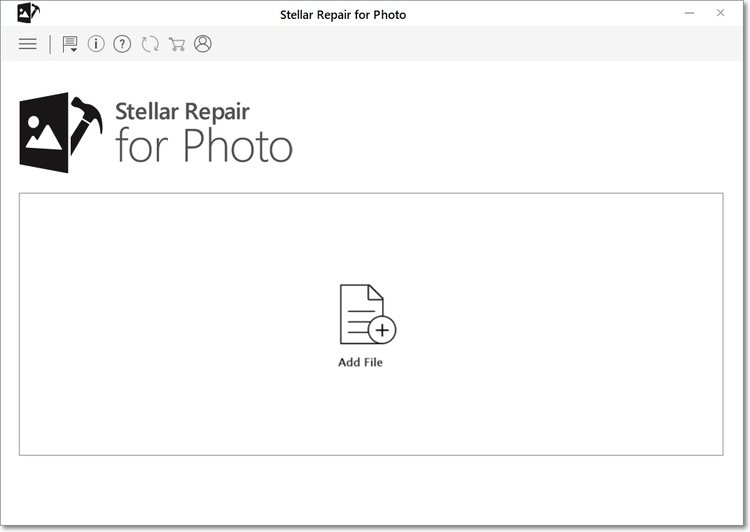Click the small app icon in title bar

coord(28,12)
